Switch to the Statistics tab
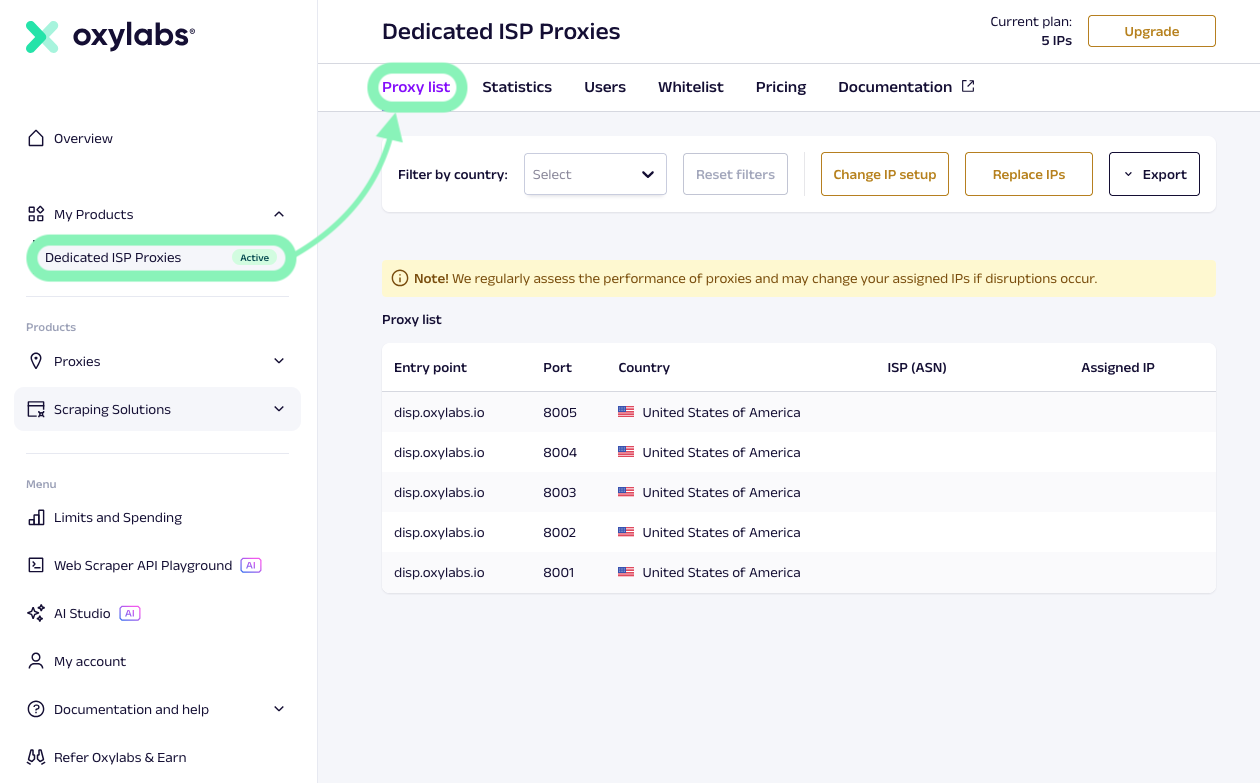Viewport: 1260px width, 783px height. click(517, 87)
